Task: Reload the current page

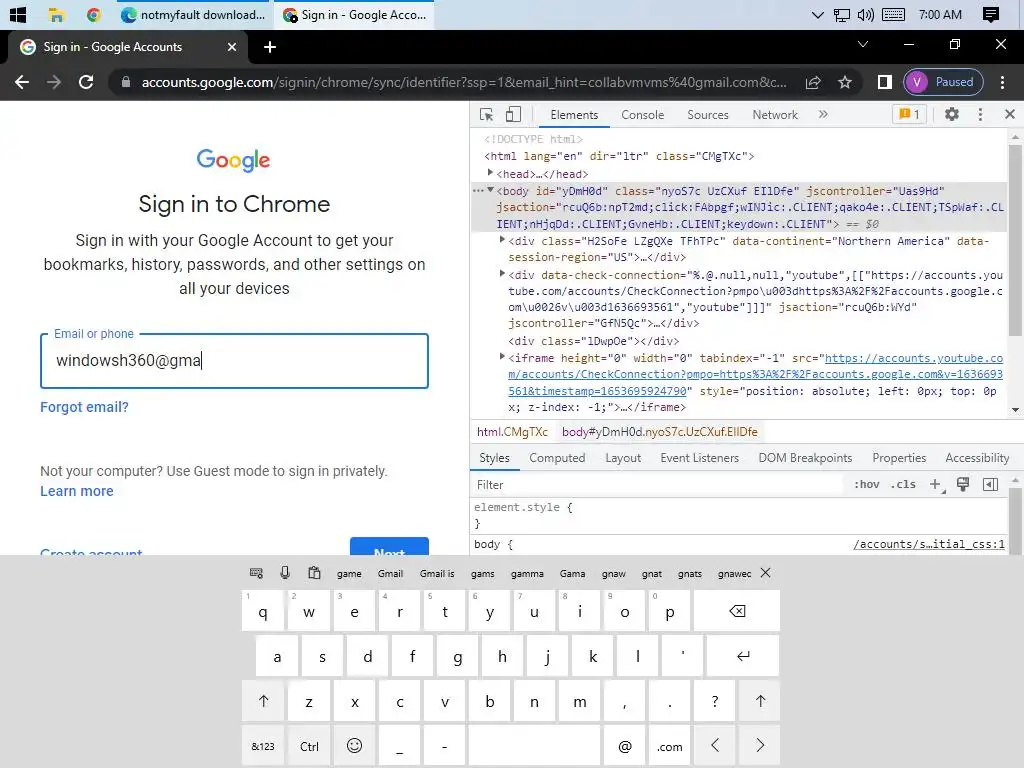Action: point(86,82)
